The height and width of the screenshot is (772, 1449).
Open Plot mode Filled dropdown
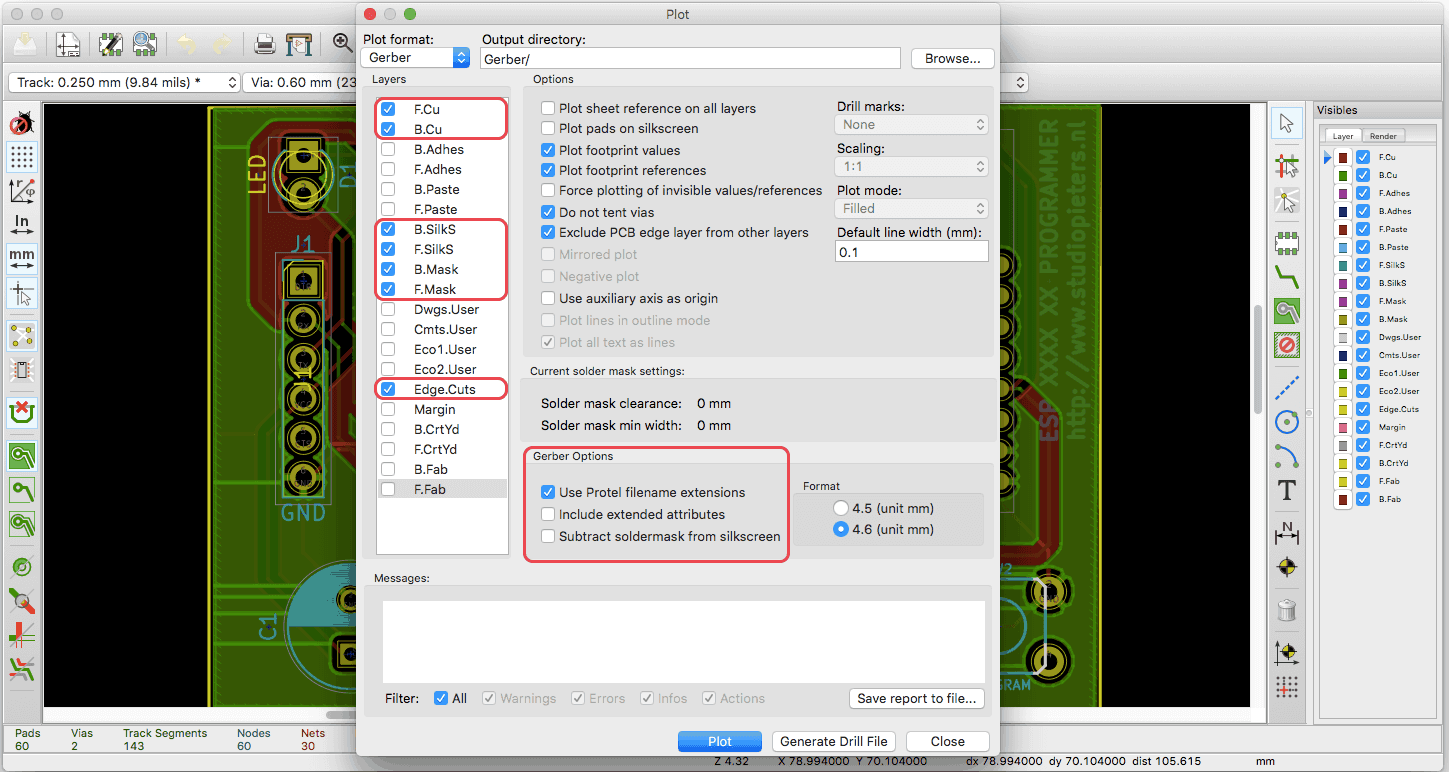click(911, 209)
